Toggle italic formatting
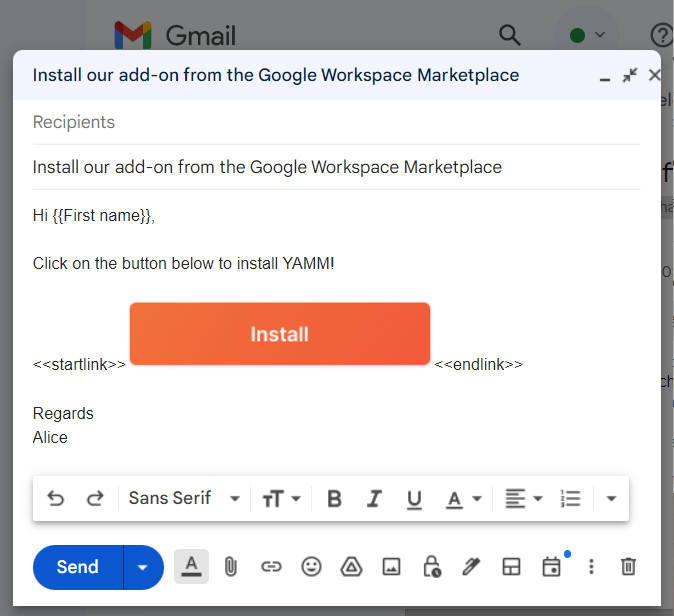This screenshot has height=616, width=674. click(374, 499)
